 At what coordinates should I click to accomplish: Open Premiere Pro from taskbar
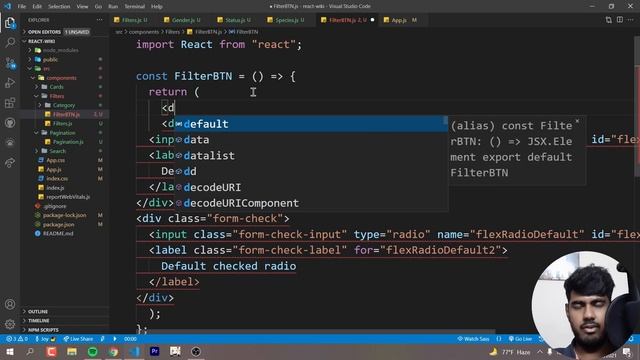click(155, 351)
